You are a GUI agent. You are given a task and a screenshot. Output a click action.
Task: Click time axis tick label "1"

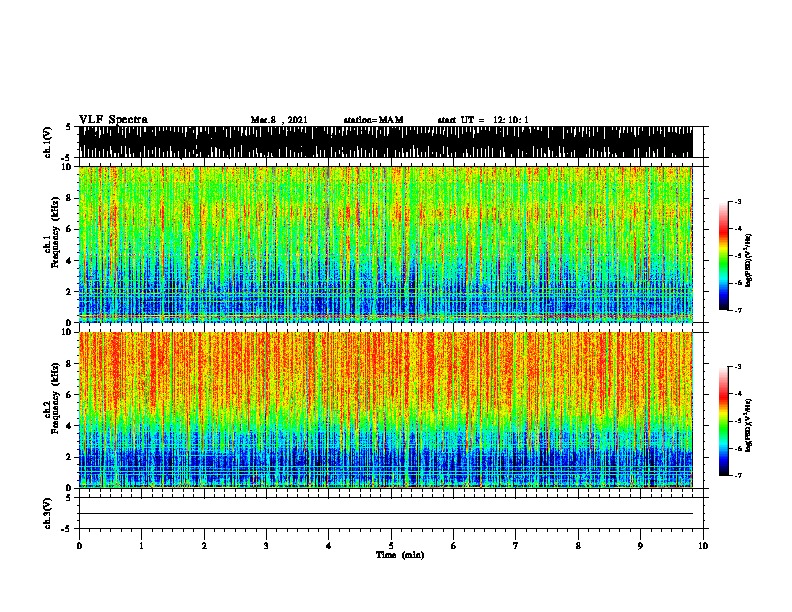141,546
